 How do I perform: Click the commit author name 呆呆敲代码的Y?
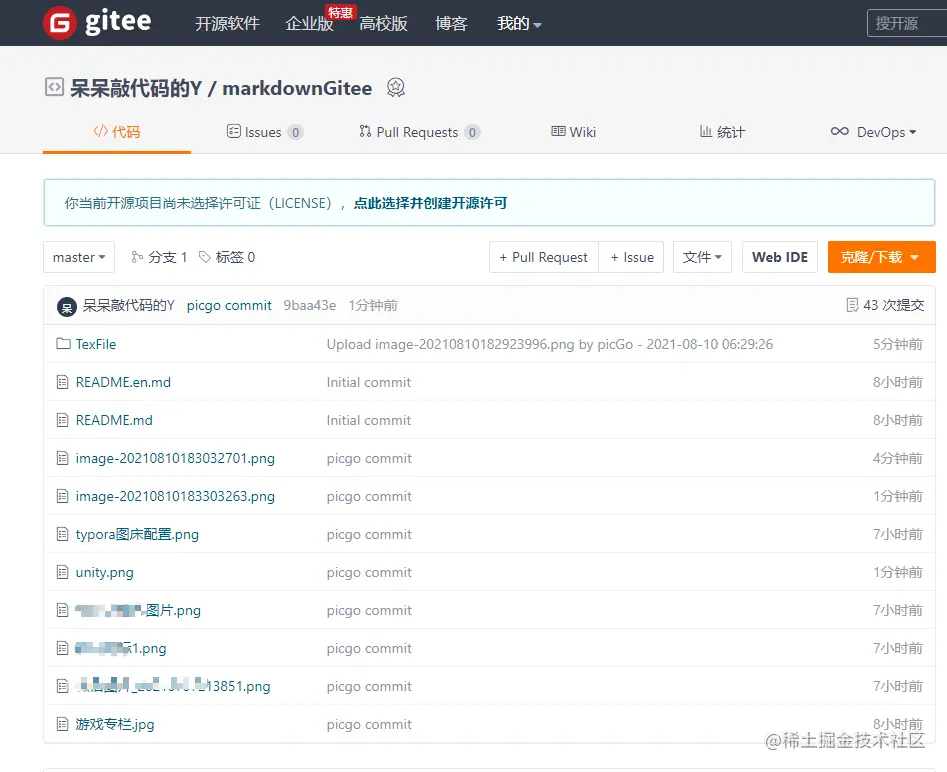click(x=129, y=306)
